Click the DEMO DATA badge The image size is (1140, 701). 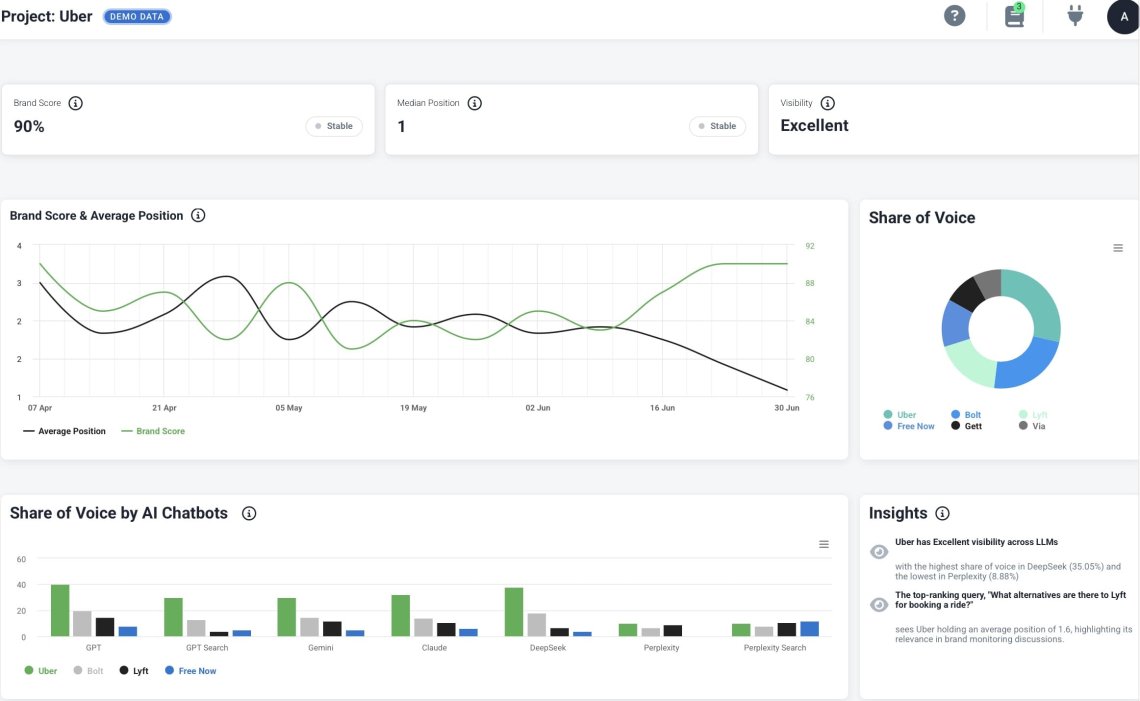[x=137, y=16]
